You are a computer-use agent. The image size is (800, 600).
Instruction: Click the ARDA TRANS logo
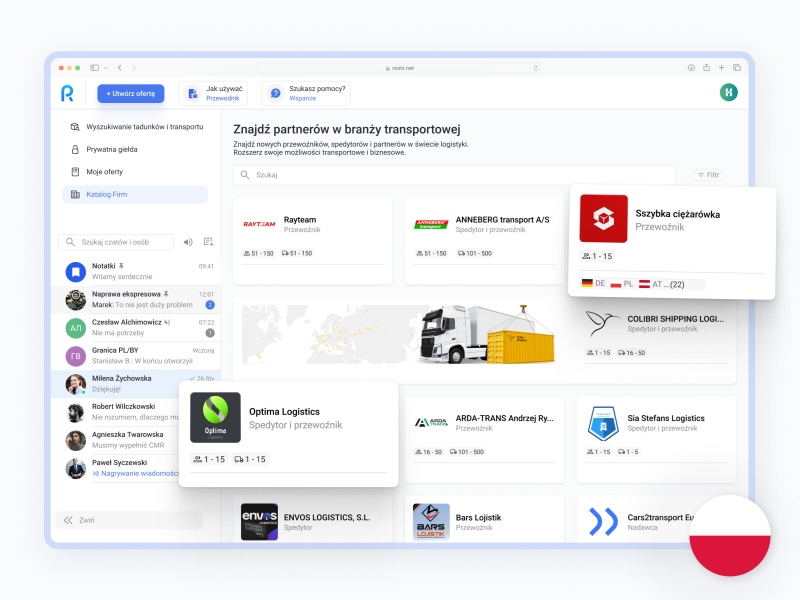click(431, 422)
